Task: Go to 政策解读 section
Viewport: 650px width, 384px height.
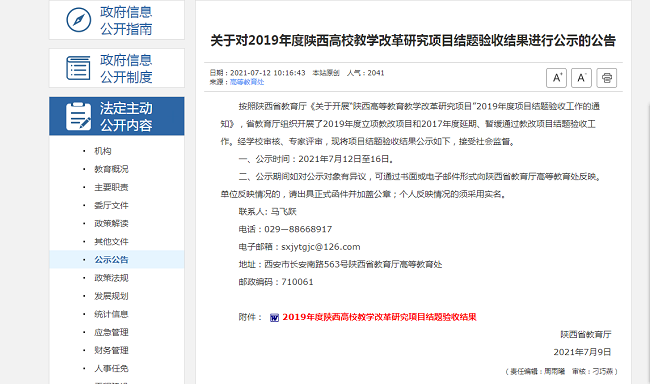Action: click(111, 224)
